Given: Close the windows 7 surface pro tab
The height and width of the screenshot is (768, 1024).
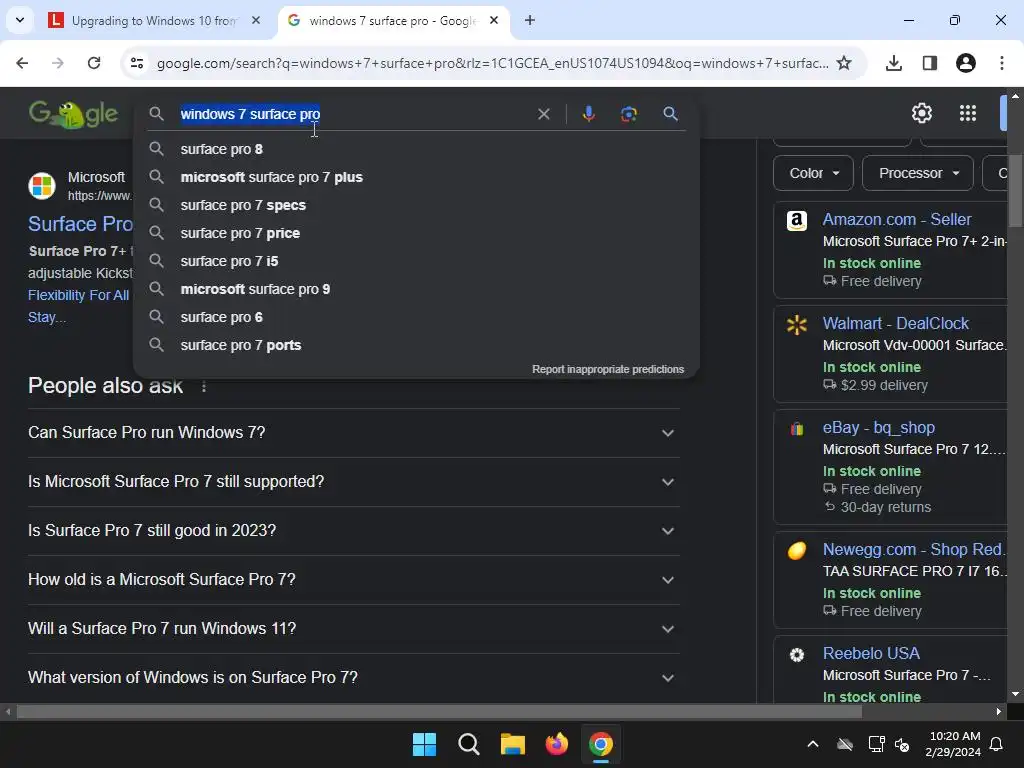Looking at the screenshot, I should [x=494, y=20].
